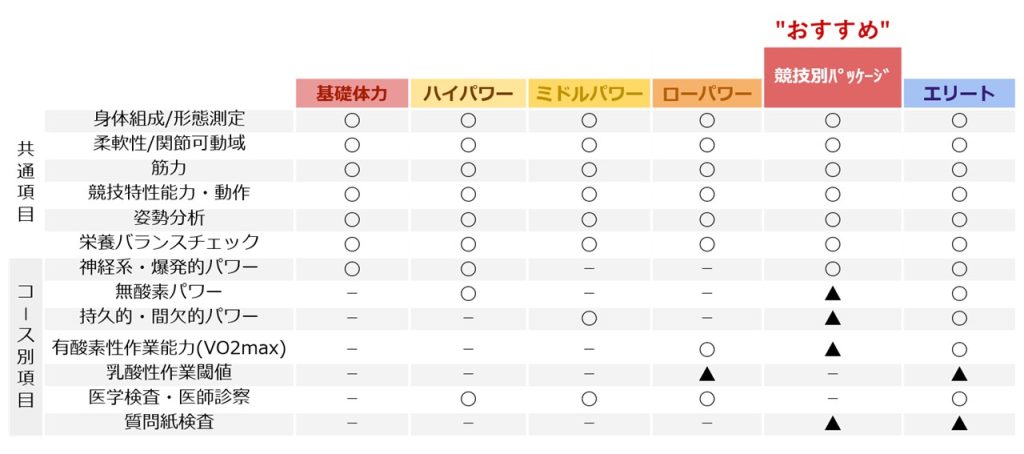Click the circle for 身体組成/形態測定 under 基礎体力
Screen dimensions: 1024x454
click(352, 121)
